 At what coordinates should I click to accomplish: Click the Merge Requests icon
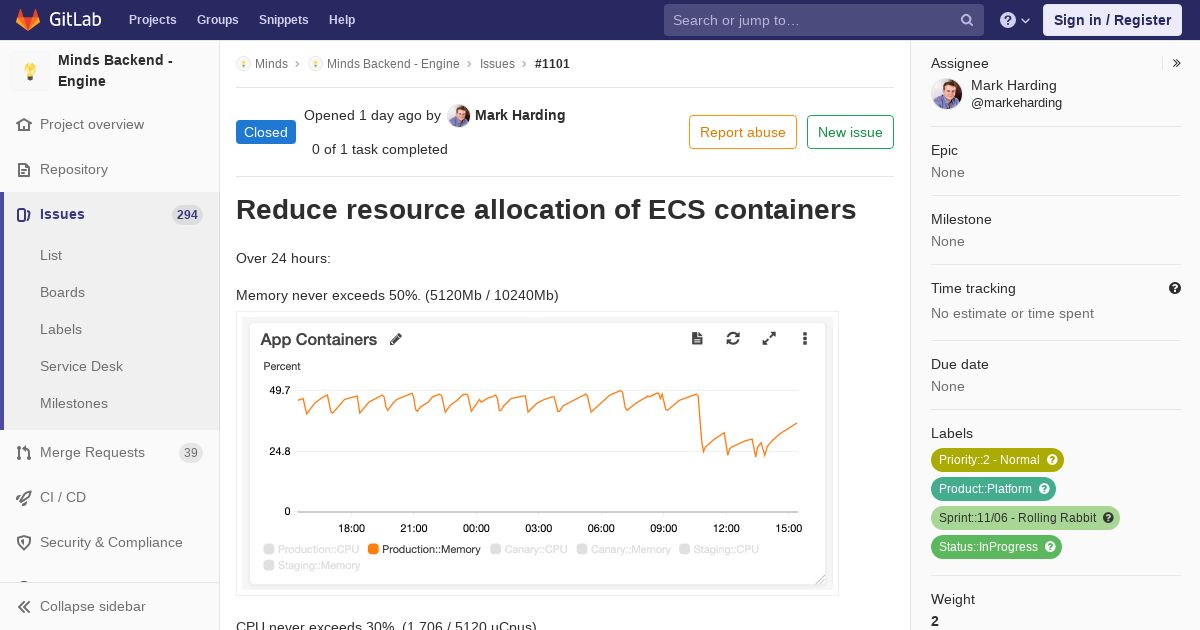(x=24, y=453)
